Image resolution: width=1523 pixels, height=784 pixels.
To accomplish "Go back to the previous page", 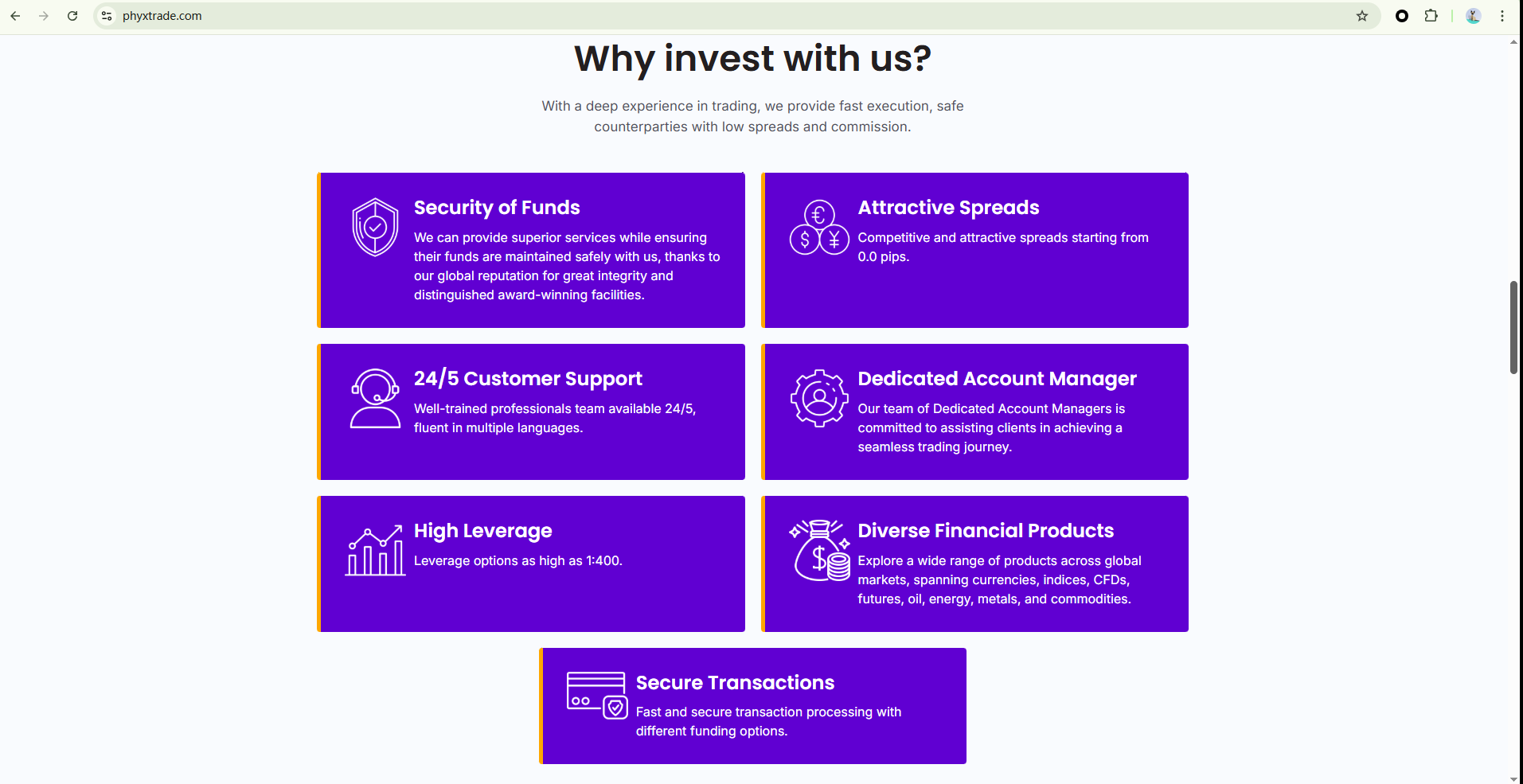I will [x=15, y=16].
